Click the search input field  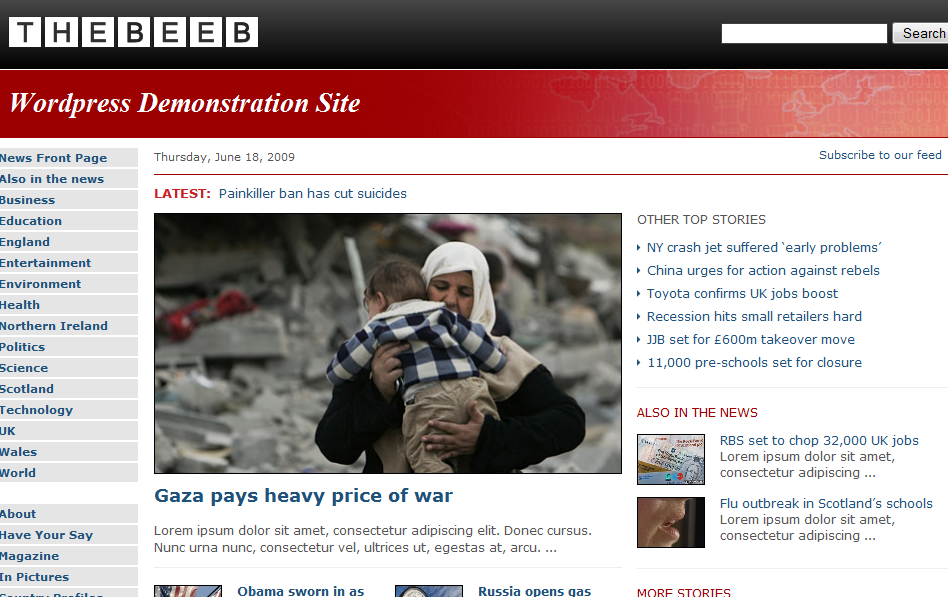[x=804, y=33]
